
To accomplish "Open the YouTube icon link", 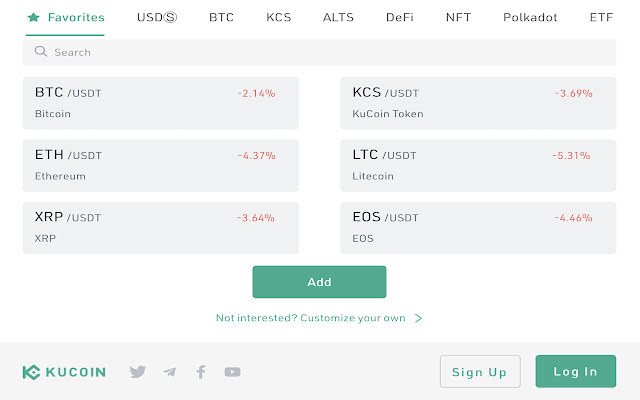I will (233, 372).
